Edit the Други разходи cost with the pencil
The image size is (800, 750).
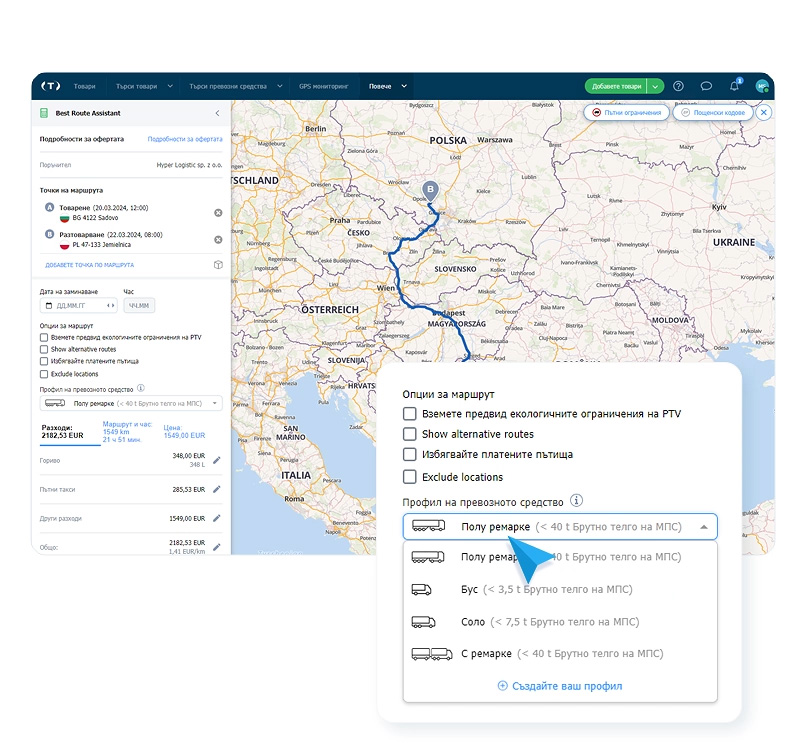tap(217, 518)
